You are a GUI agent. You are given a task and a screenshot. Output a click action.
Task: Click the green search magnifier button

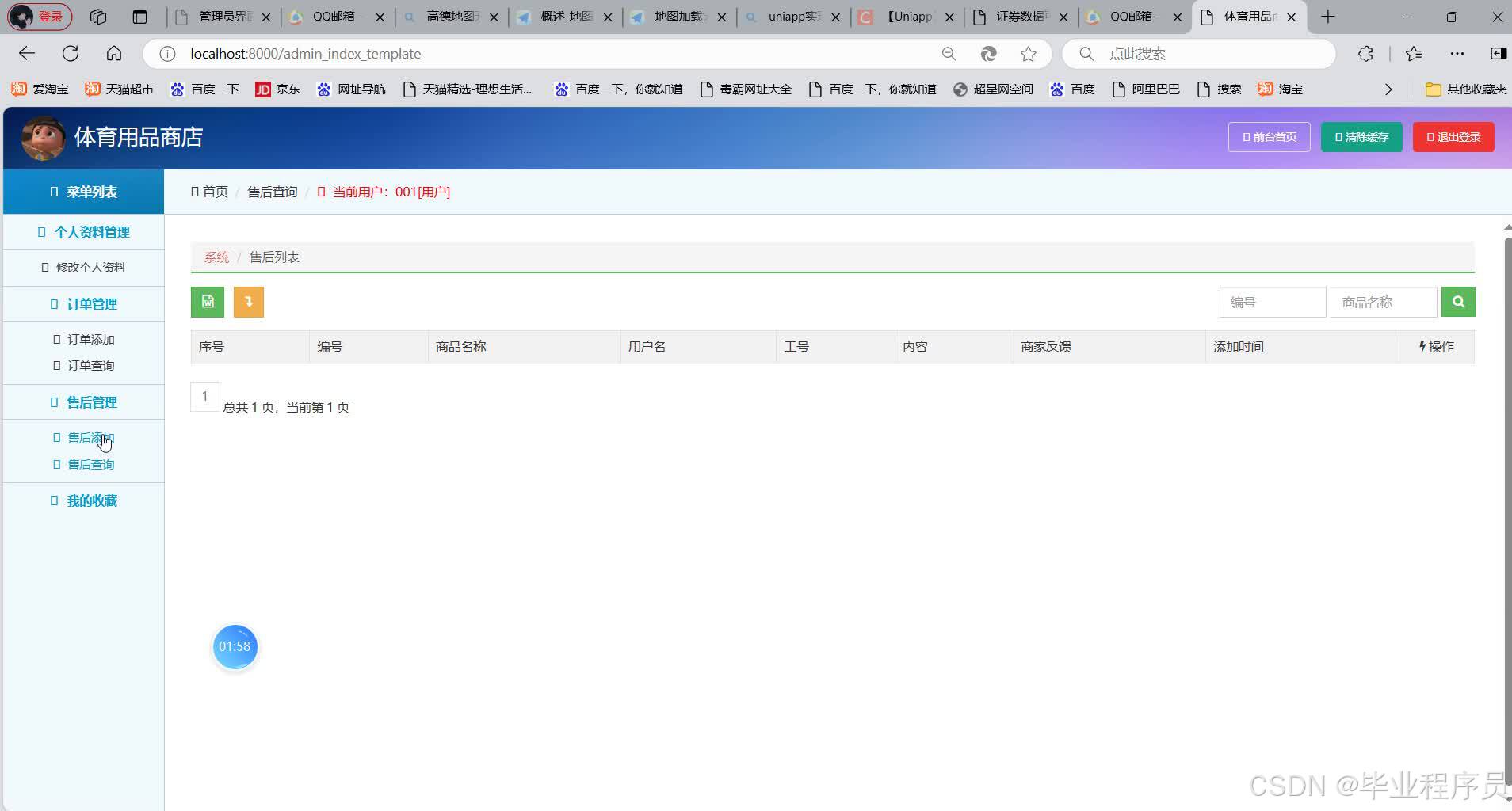click(x=1458, y=302)
